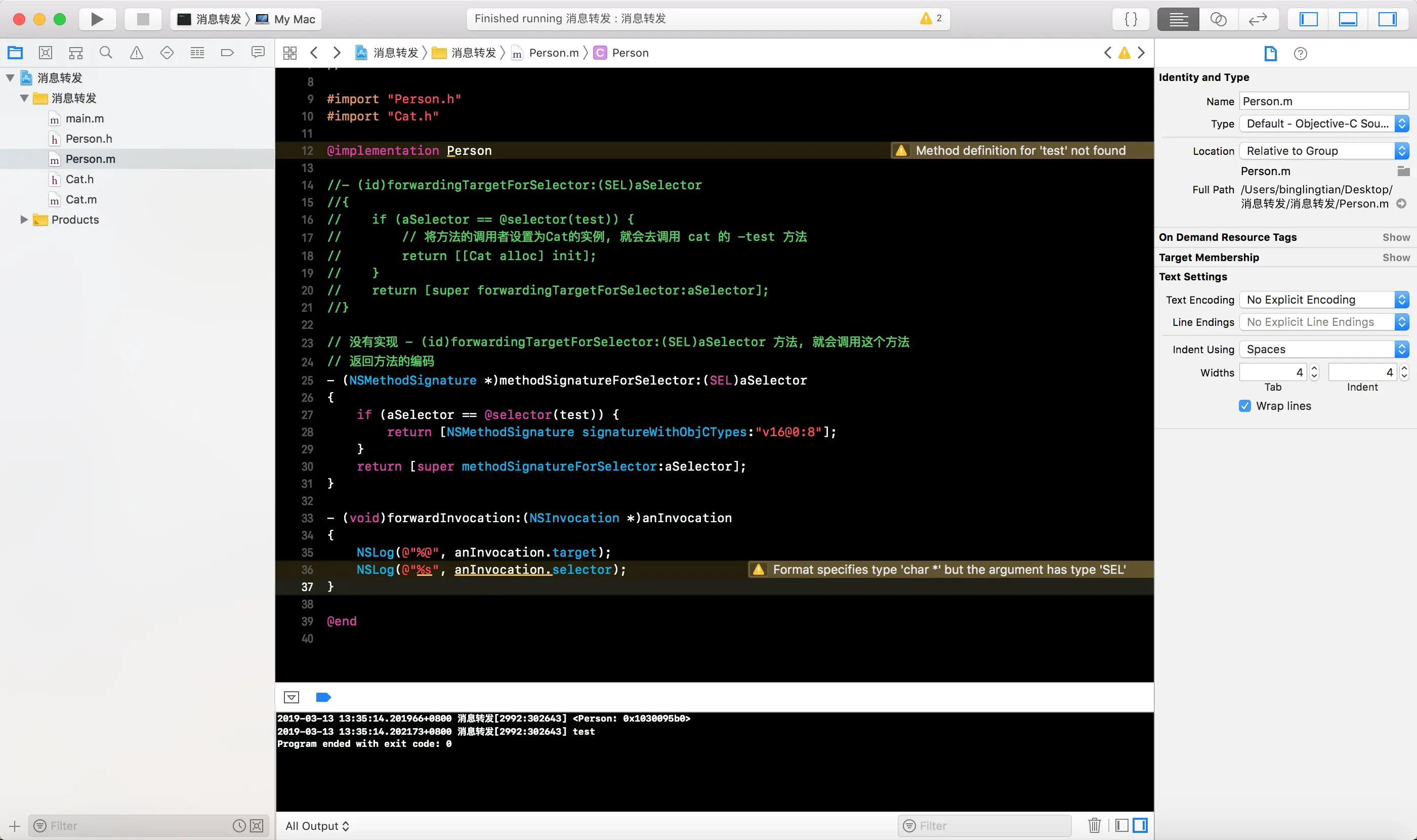The height and width of the screenshot is (840, 1417).
Task: Click the trash icon to clear console
Action: point(1094,825)
